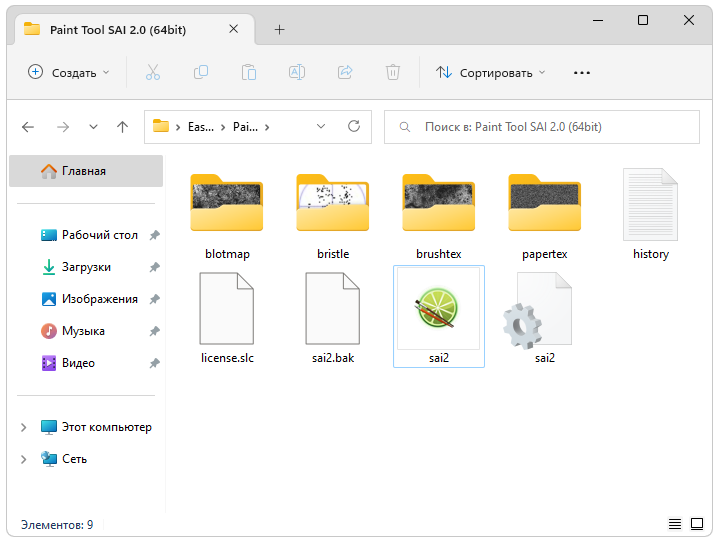This screenshot has width=719, height=541.
Task: Click the Copy icon in toolbar
Action: (201, 72)
